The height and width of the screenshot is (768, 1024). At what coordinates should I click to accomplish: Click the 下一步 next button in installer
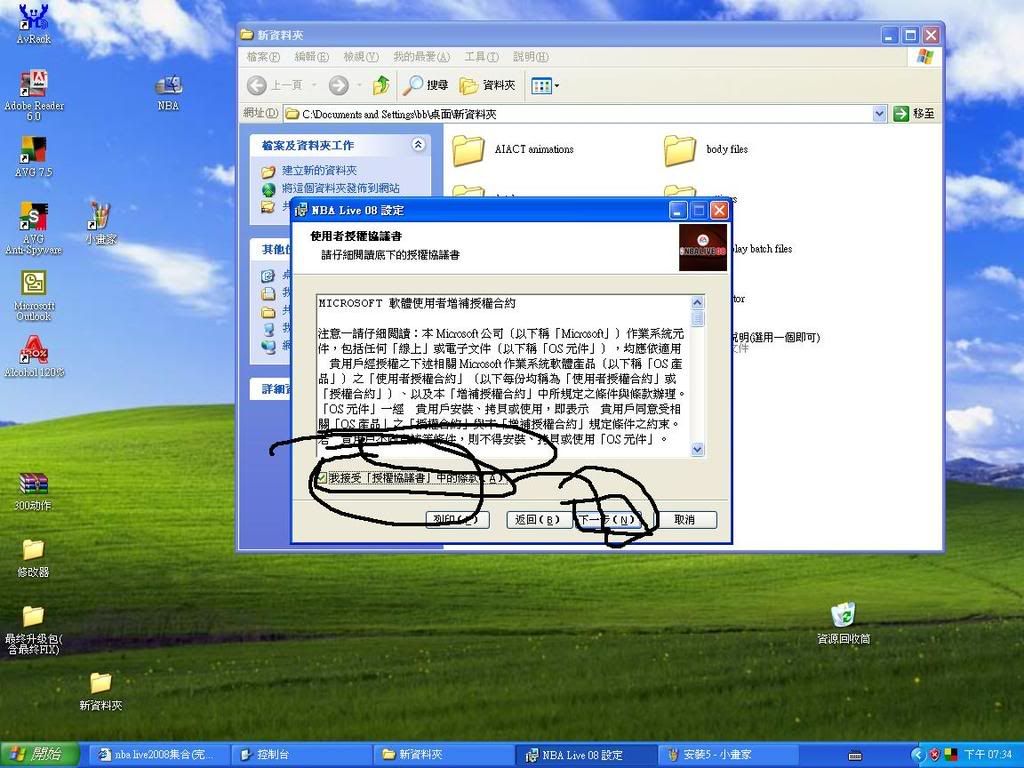tap(606, 519)
